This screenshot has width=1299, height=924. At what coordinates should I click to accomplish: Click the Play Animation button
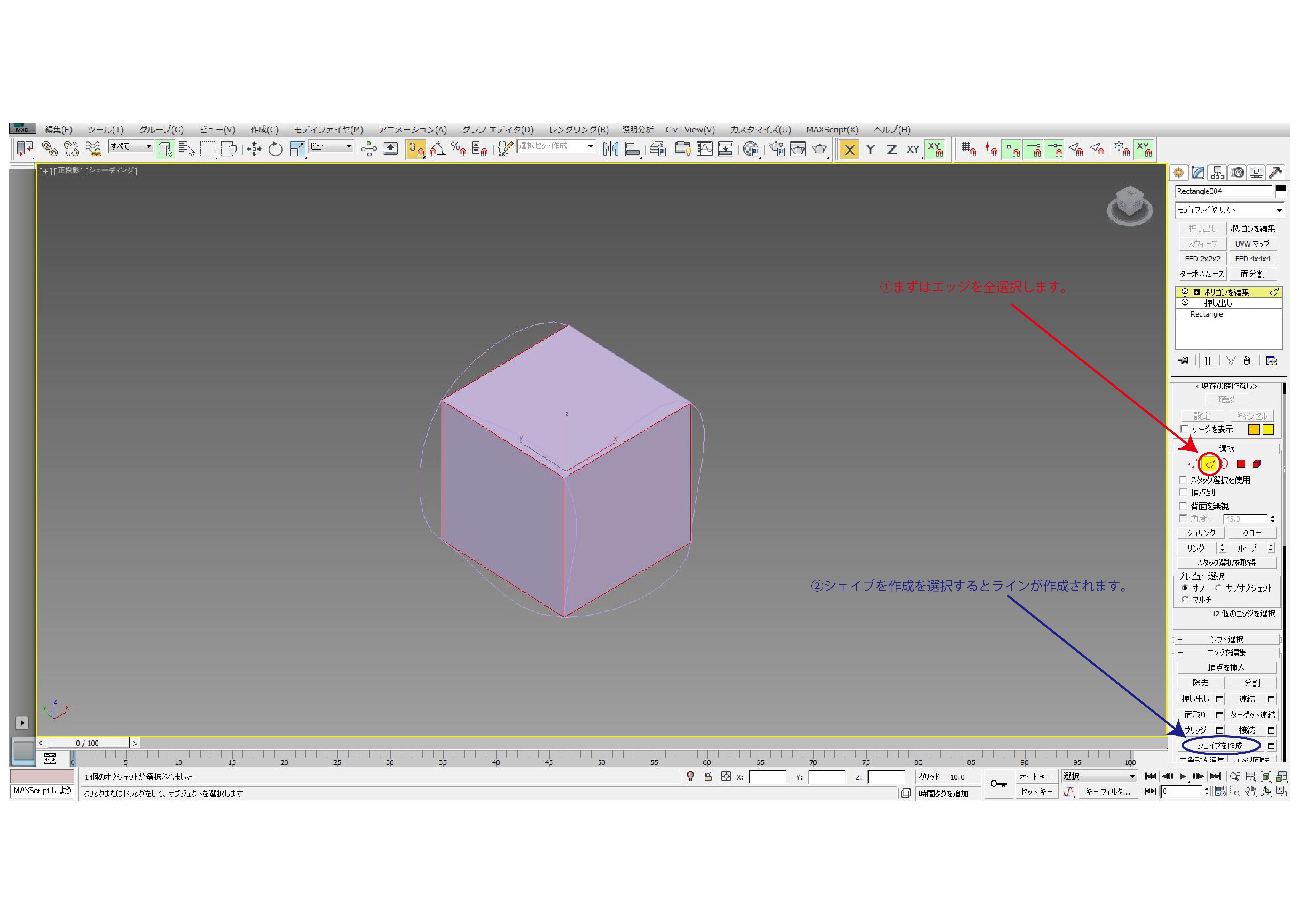coord(1183,776)
